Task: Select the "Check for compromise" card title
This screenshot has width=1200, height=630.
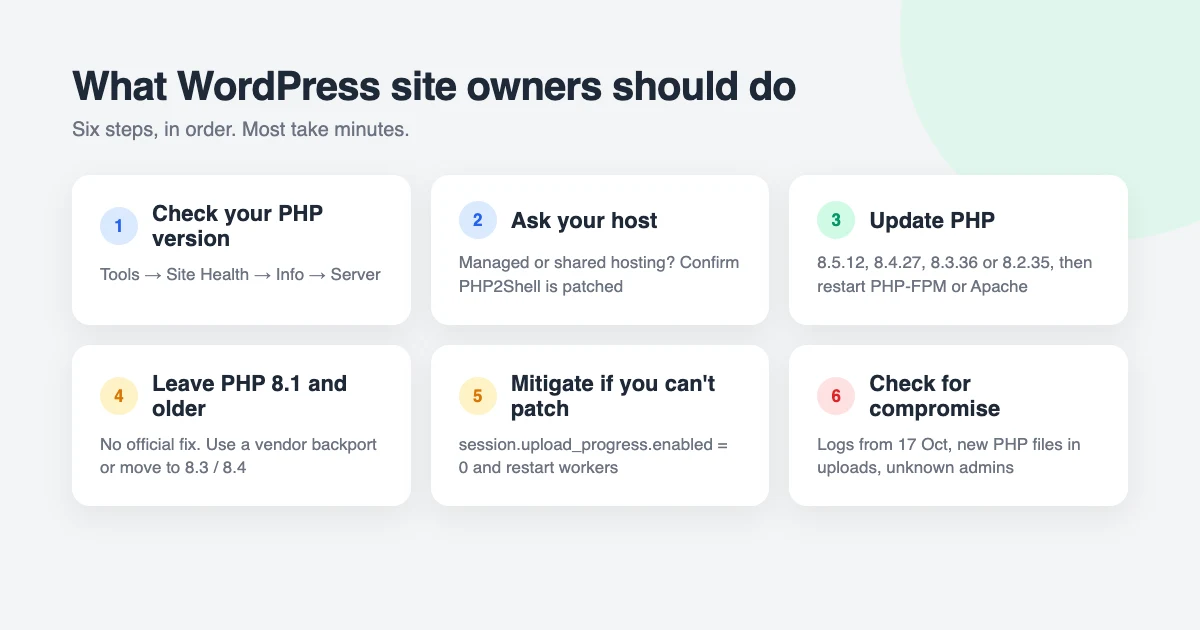Action: pyautogui.click(x=934, y=396)
